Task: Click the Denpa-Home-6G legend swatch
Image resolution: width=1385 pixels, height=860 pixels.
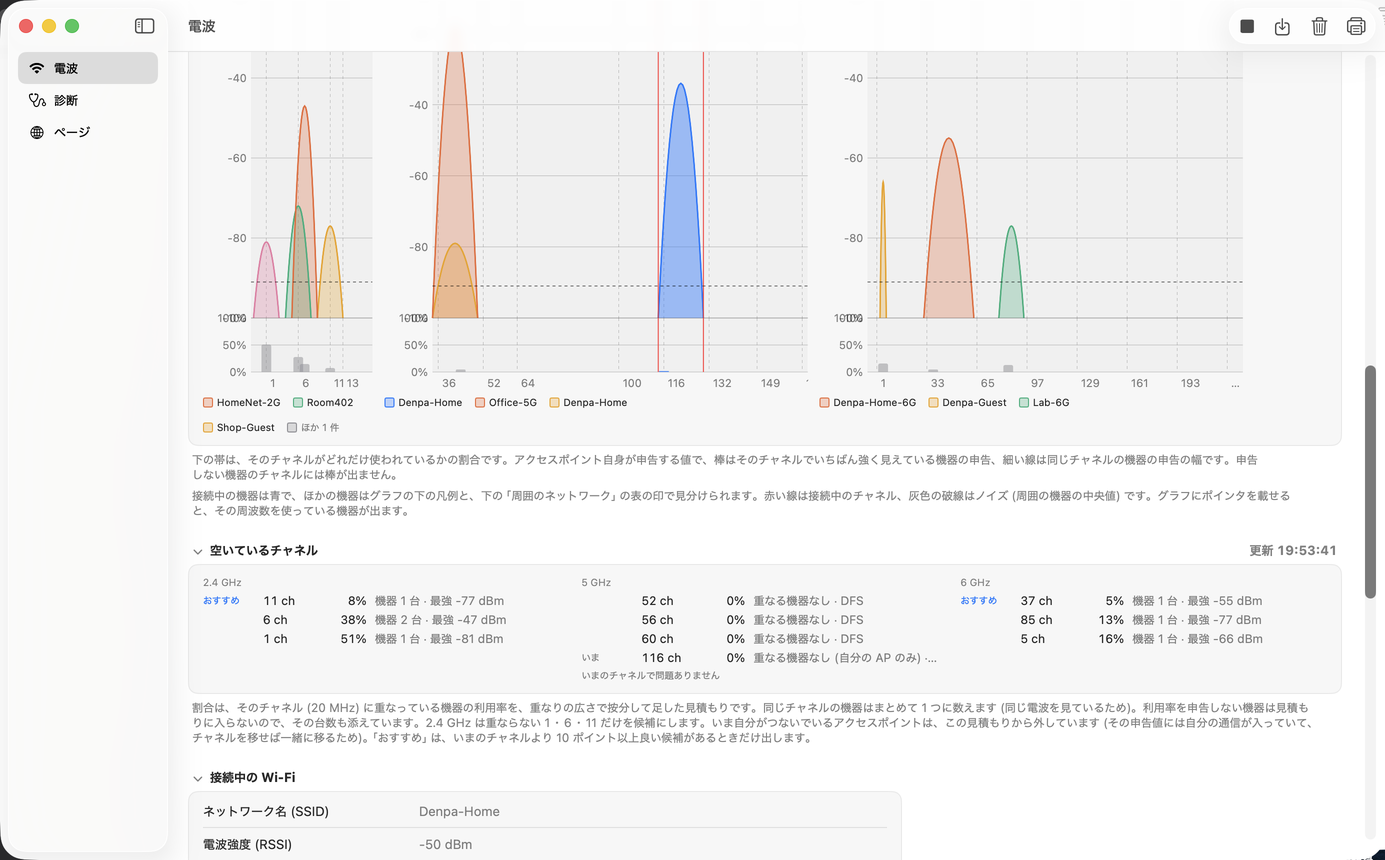Action: 824,403
